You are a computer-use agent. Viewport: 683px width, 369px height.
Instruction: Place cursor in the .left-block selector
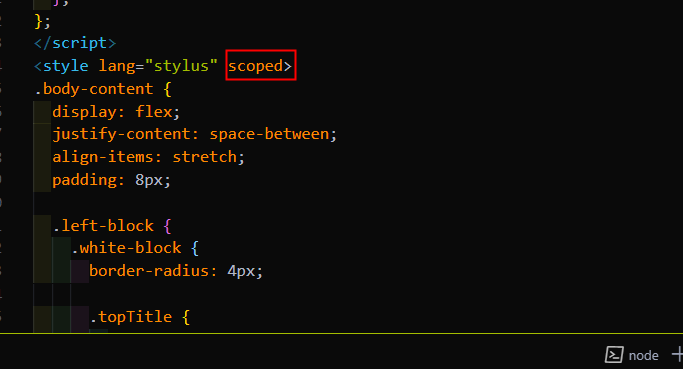103,226
